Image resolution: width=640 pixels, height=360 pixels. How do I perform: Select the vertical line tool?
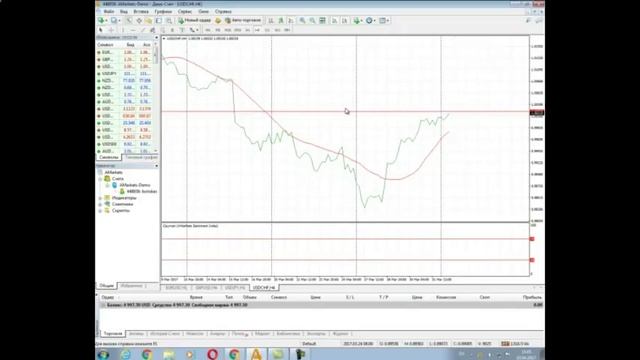[123, 30]
